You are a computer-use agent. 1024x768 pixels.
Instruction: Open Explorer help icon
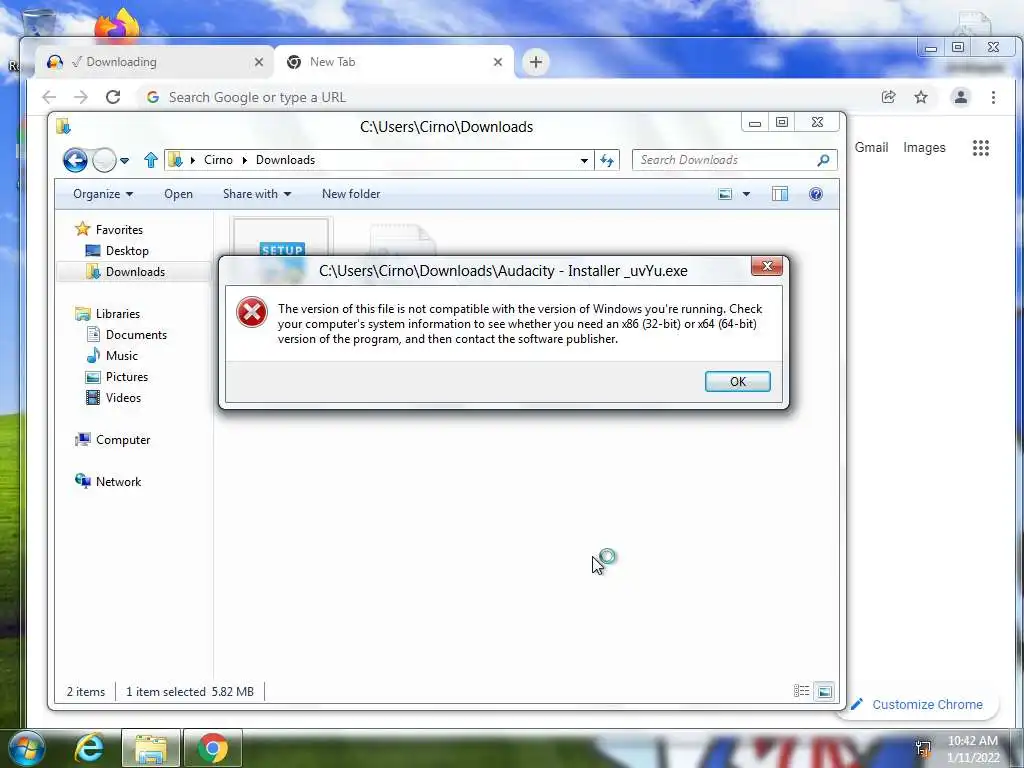[816, 194]
